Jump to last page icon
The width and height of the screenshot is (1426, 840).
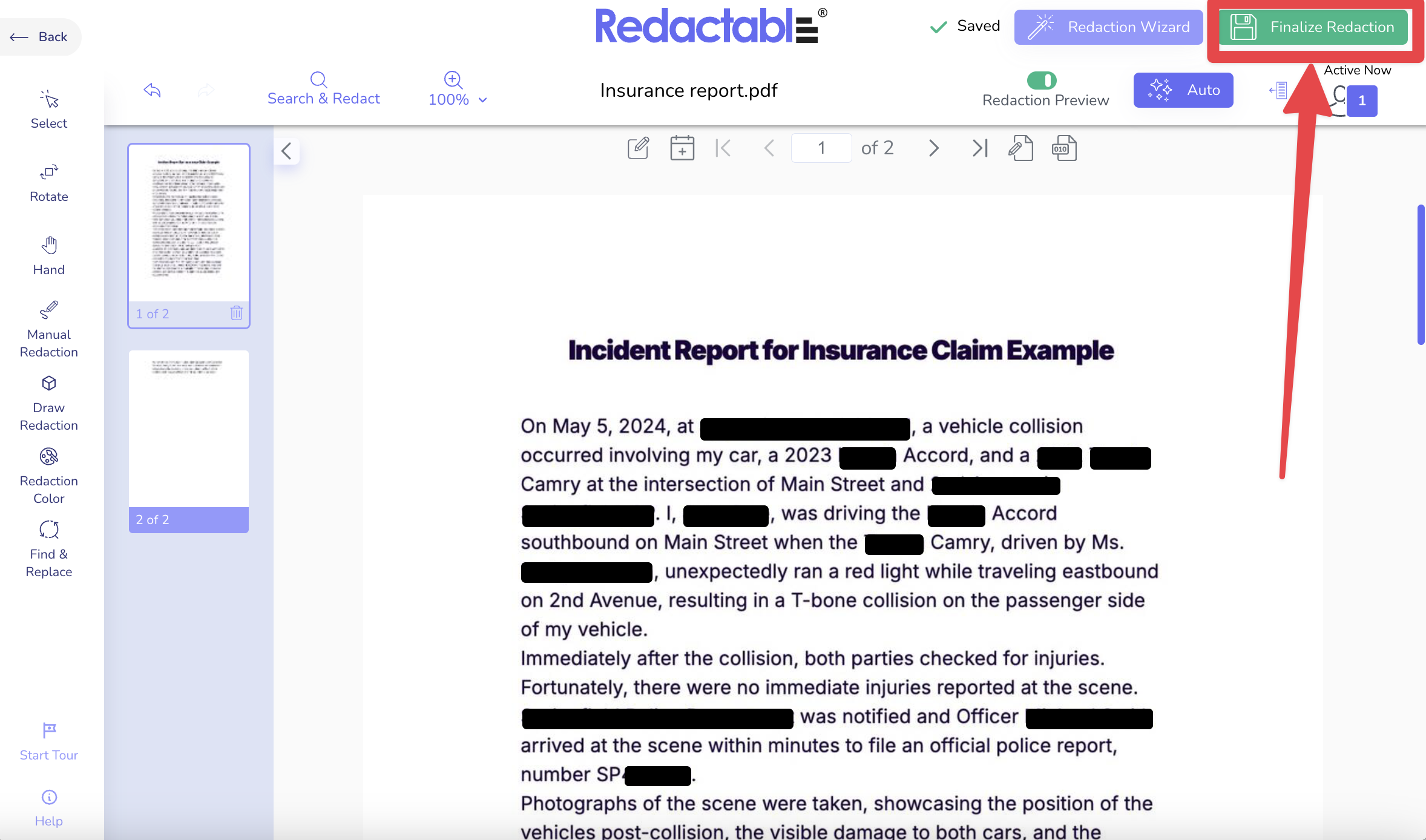[979, 148]
